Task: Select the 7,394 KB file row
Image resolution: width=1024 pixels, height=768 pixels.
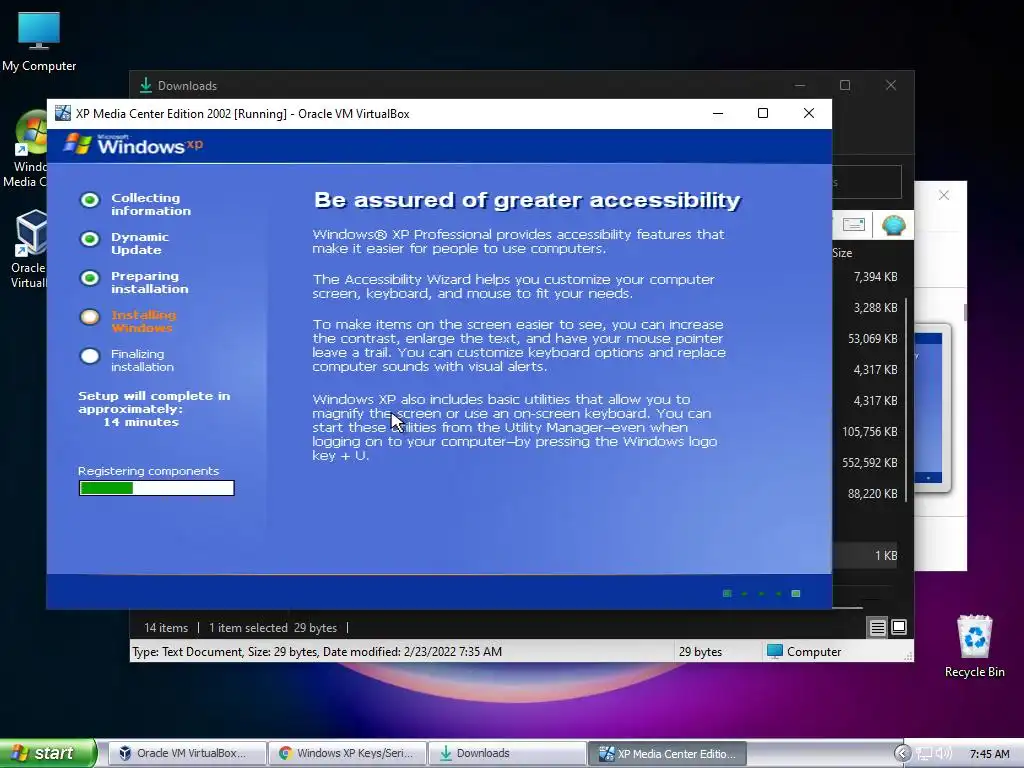Action: [x=866, y=277]
